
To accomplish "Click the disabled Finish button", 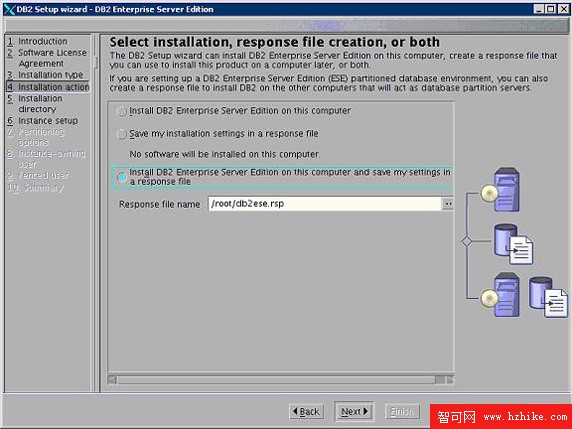I will coord(402,411).
